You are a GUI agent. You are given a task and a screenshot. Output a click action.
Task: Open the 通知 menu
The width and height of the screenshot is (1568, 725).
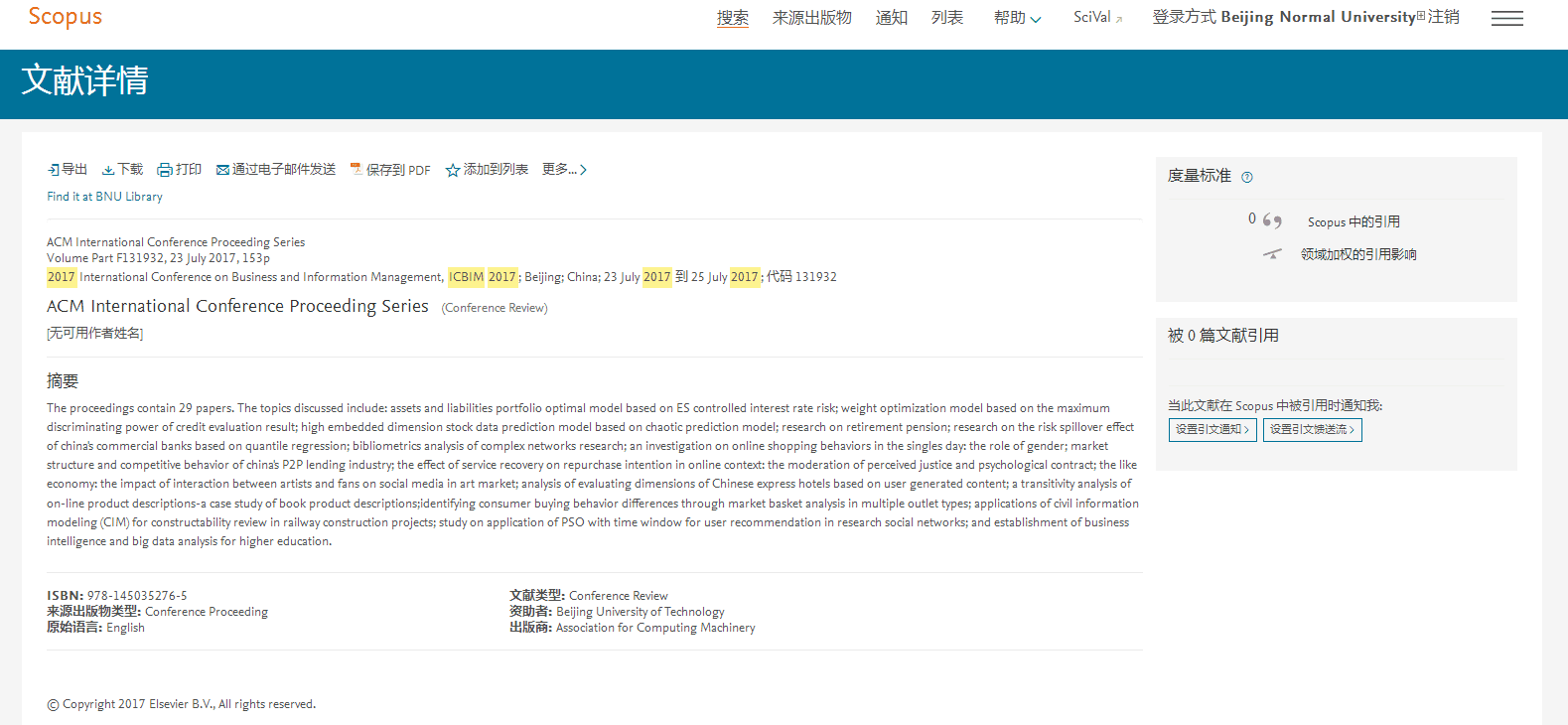[x=892, y=18]
